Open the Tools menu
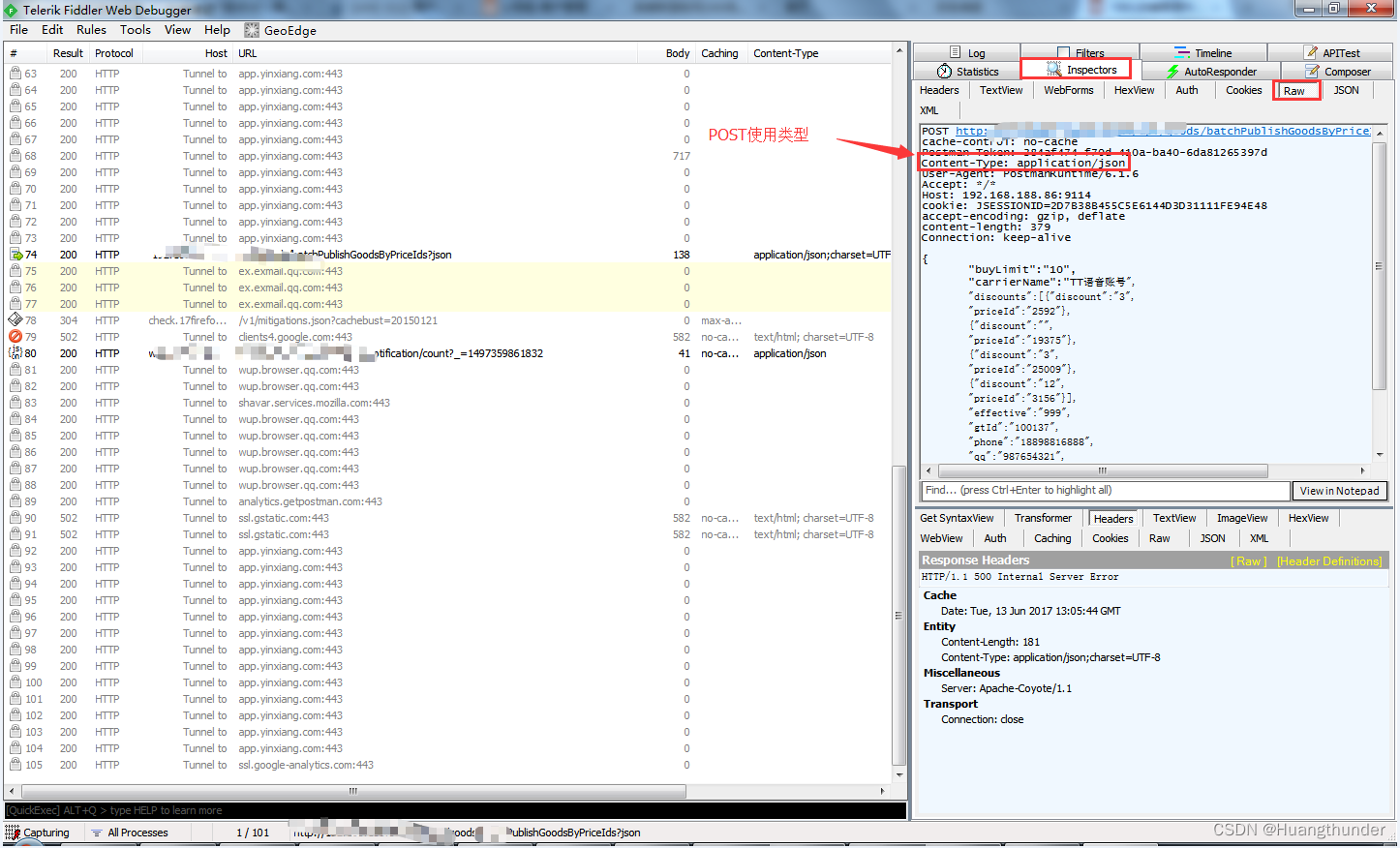Image resolution: width=1400 pixels, height=848 pixels. tap(136, 30)
